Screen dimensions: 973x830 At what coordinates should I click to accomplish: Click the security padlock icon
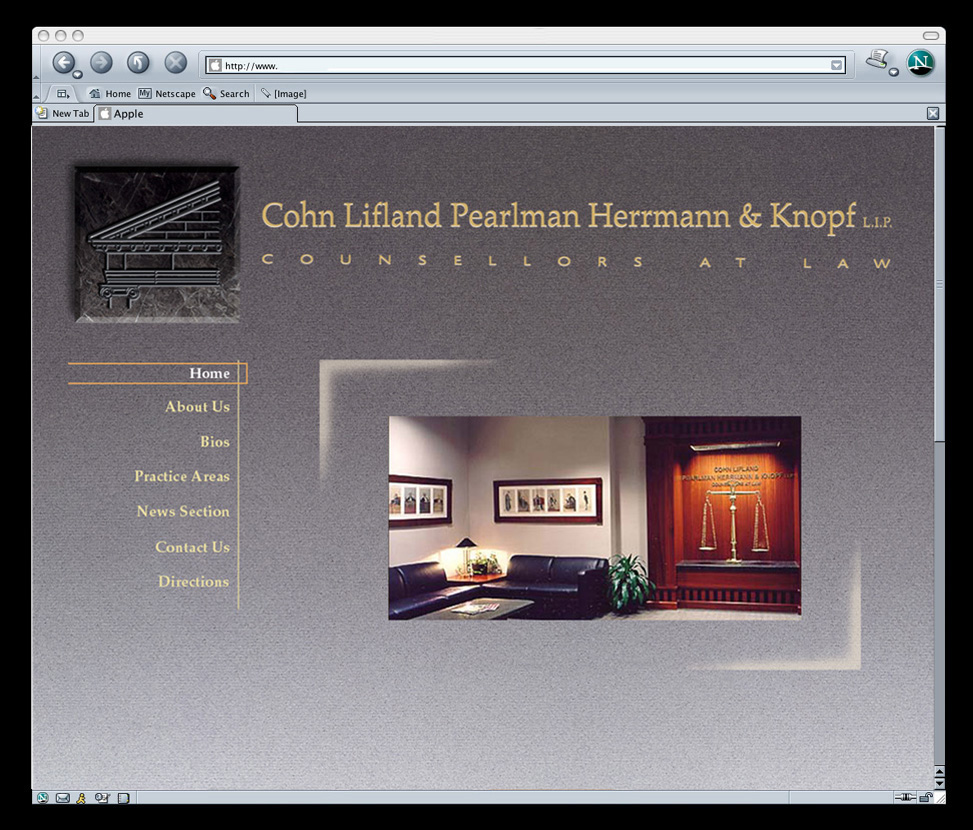925,798
